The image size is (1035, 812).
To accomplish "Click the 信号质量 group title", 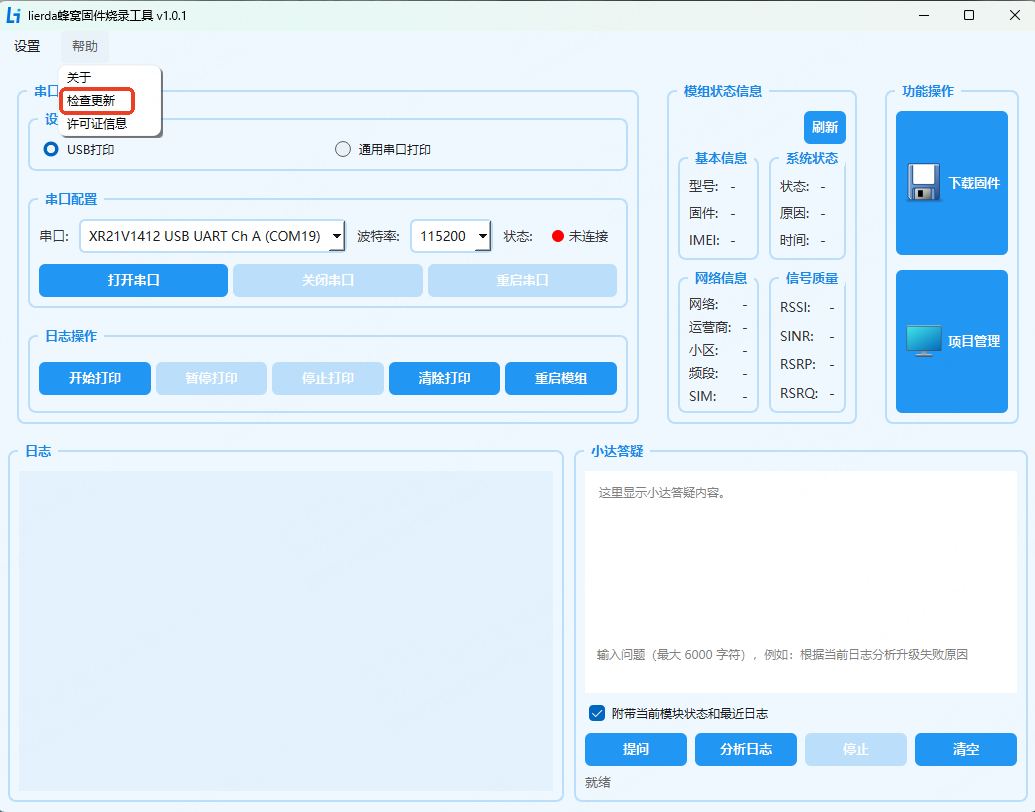I will pos(812,279).
